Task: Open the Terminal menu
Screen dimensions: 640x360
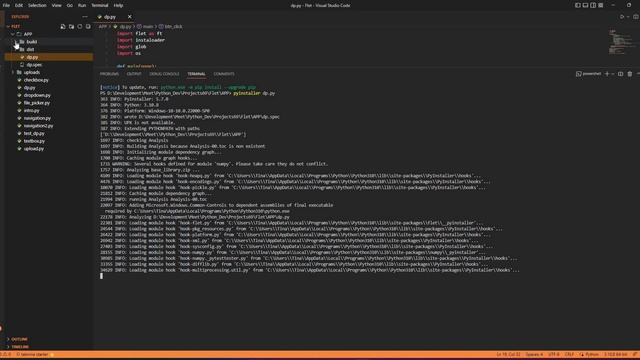Action: [x=100, y=5]
